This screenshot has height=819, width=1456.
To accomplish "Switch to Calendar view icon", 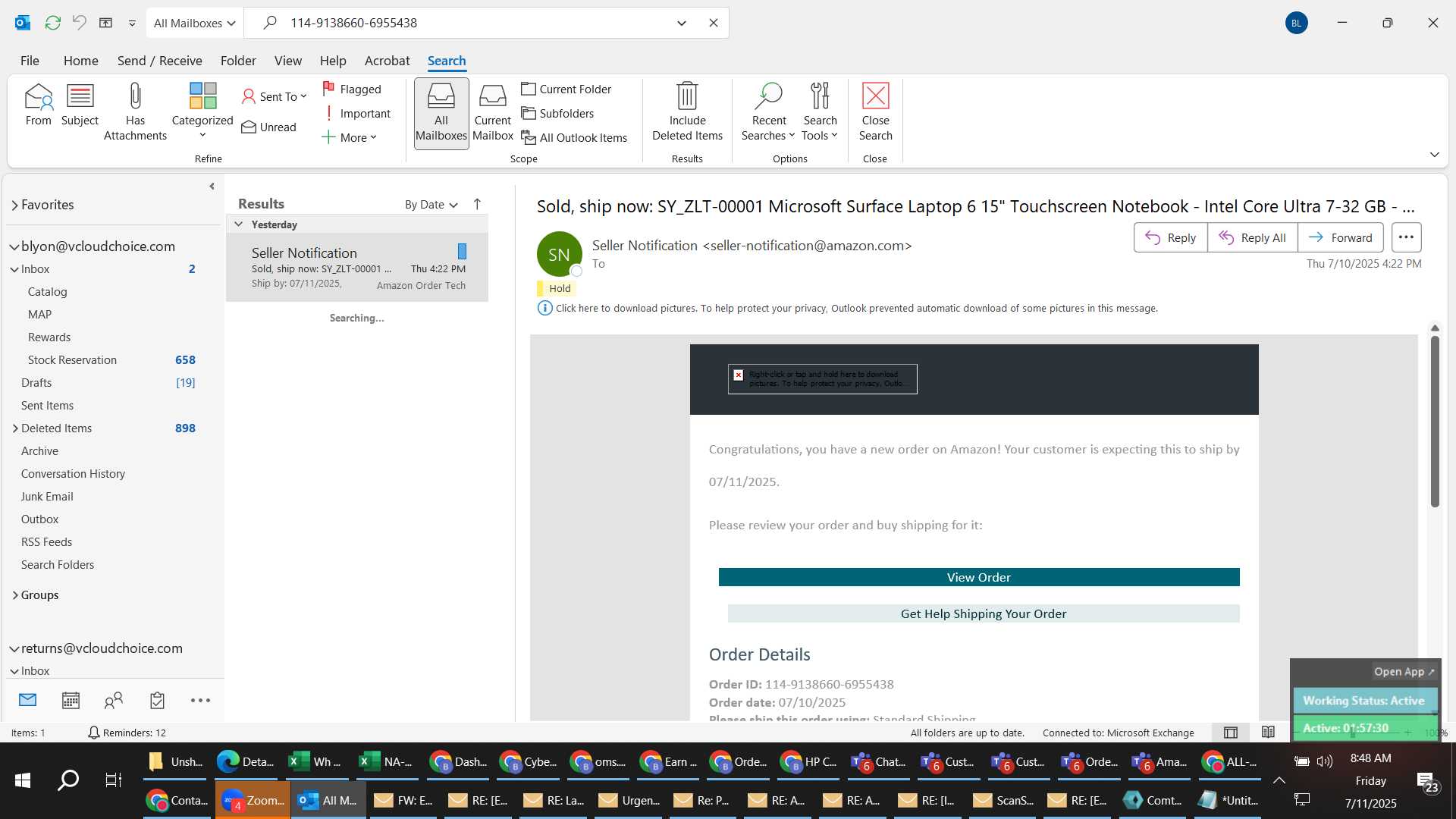I will point(71,700).
